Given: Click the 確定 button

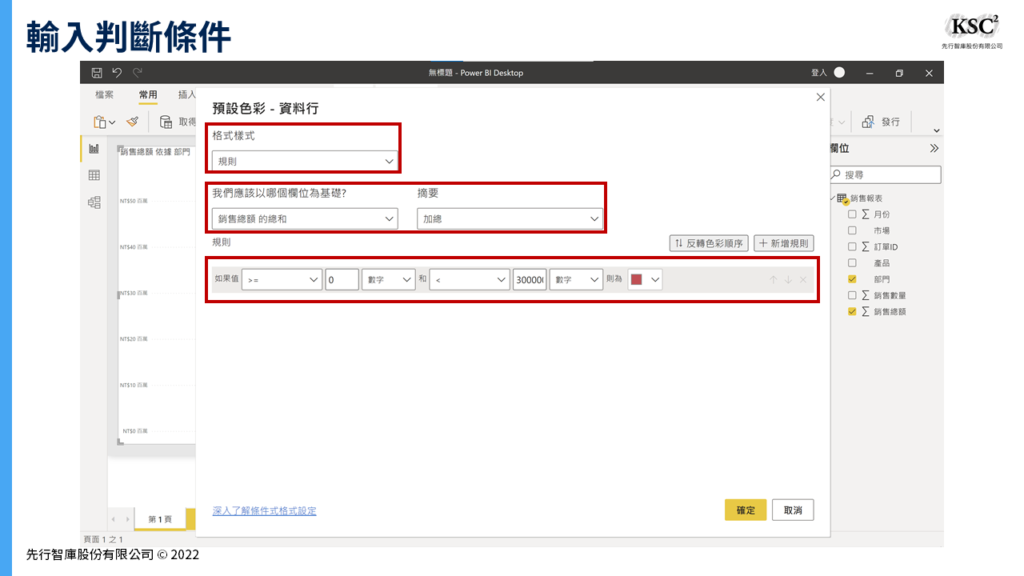Looking at the screenshot, I should 745,510.
